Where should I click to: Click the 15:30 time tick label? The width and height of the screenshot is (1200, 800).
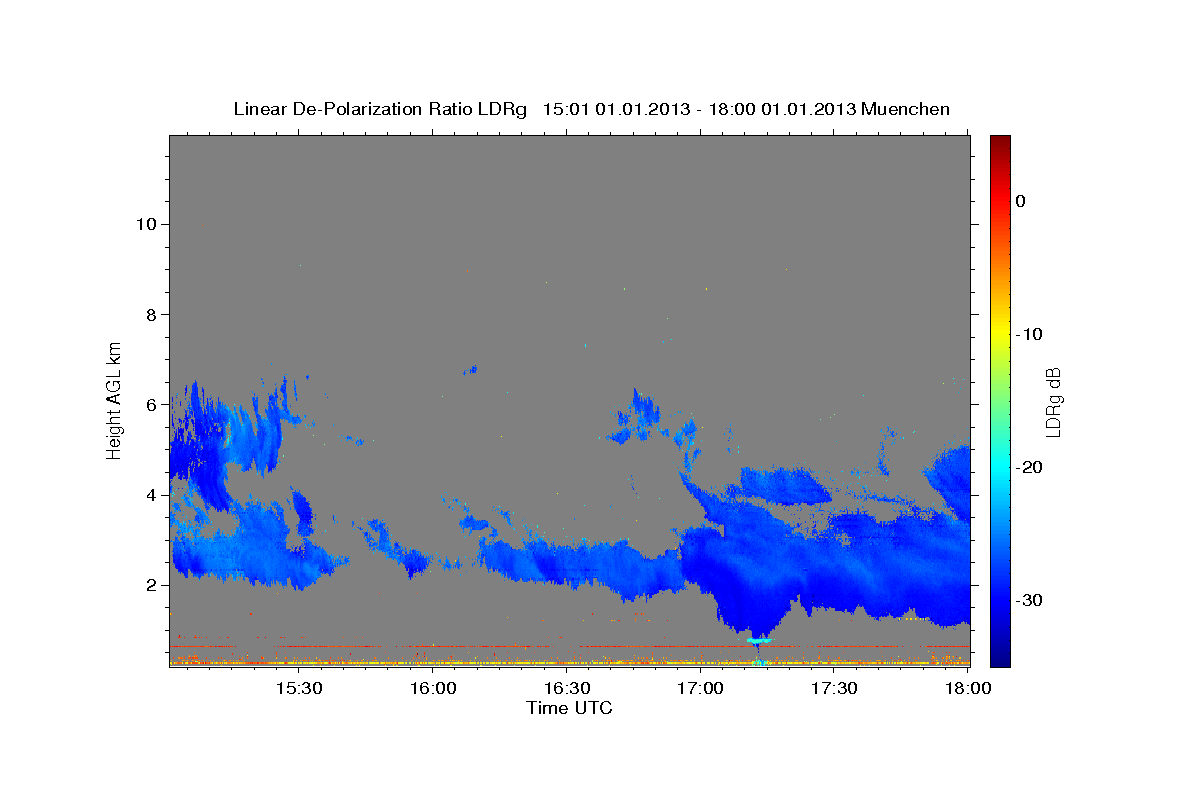click(298, 689)
